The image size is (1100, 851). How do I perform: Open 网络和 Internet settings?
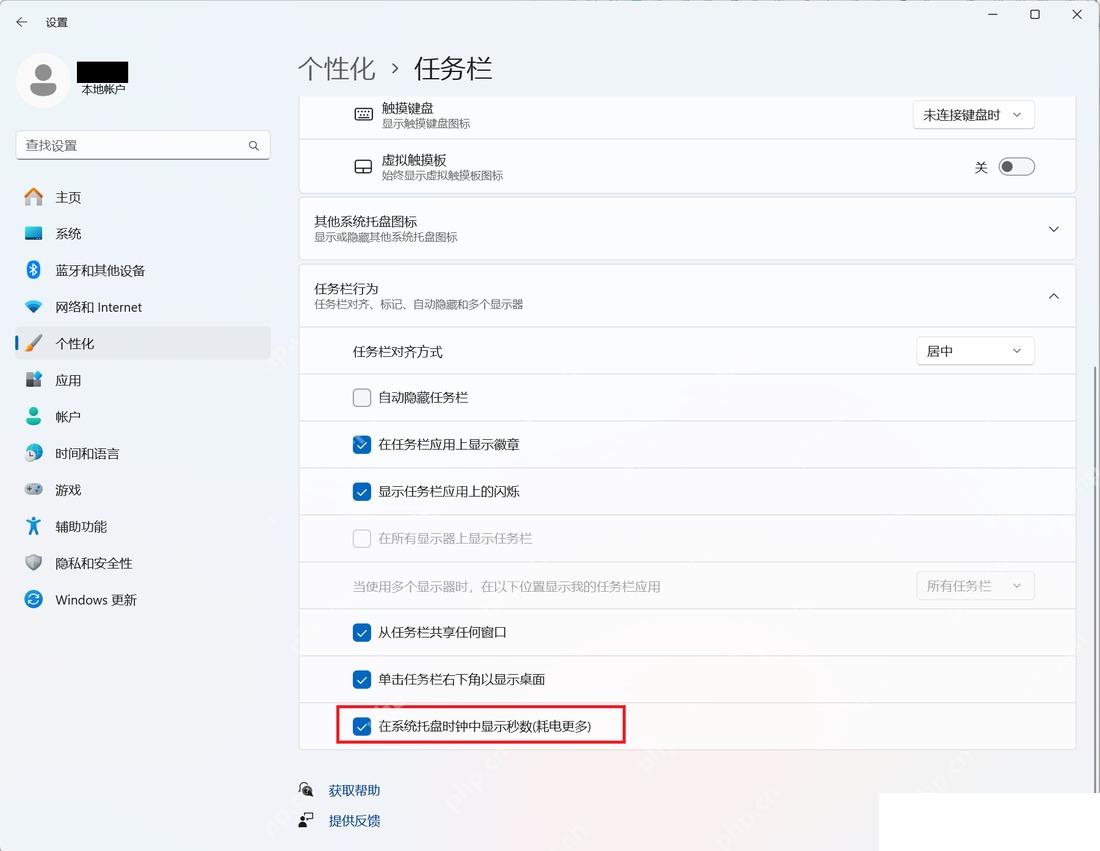(142, 307)
